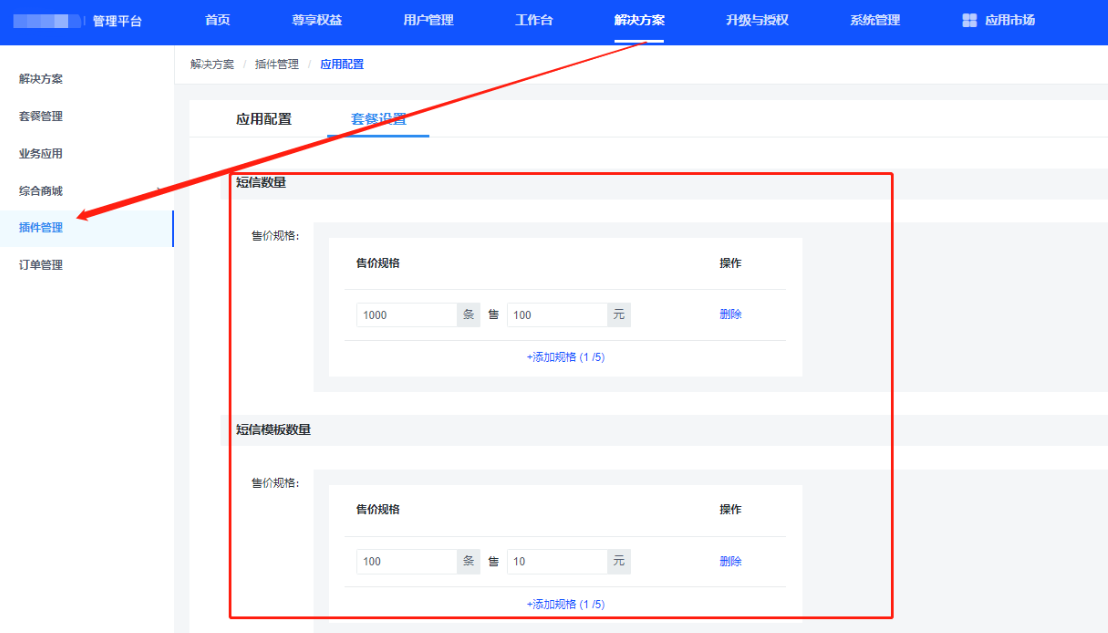Go to 尊享权益 in the top menu
This screenshot has height=633, width=1108.
[x=316, y=20]
